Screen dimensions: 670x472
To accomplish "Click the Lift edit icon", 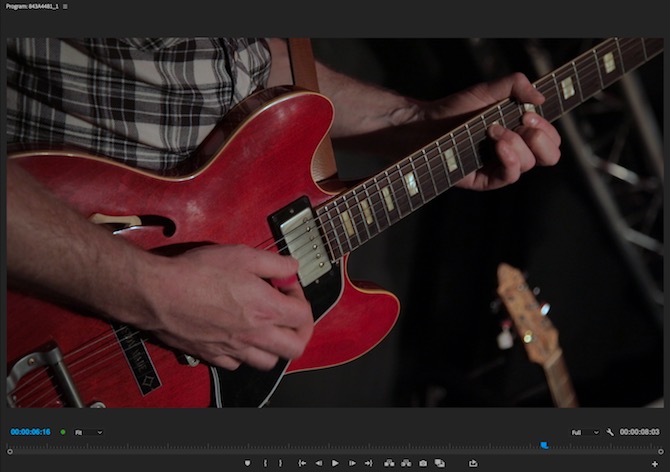I will click(389, 463).
